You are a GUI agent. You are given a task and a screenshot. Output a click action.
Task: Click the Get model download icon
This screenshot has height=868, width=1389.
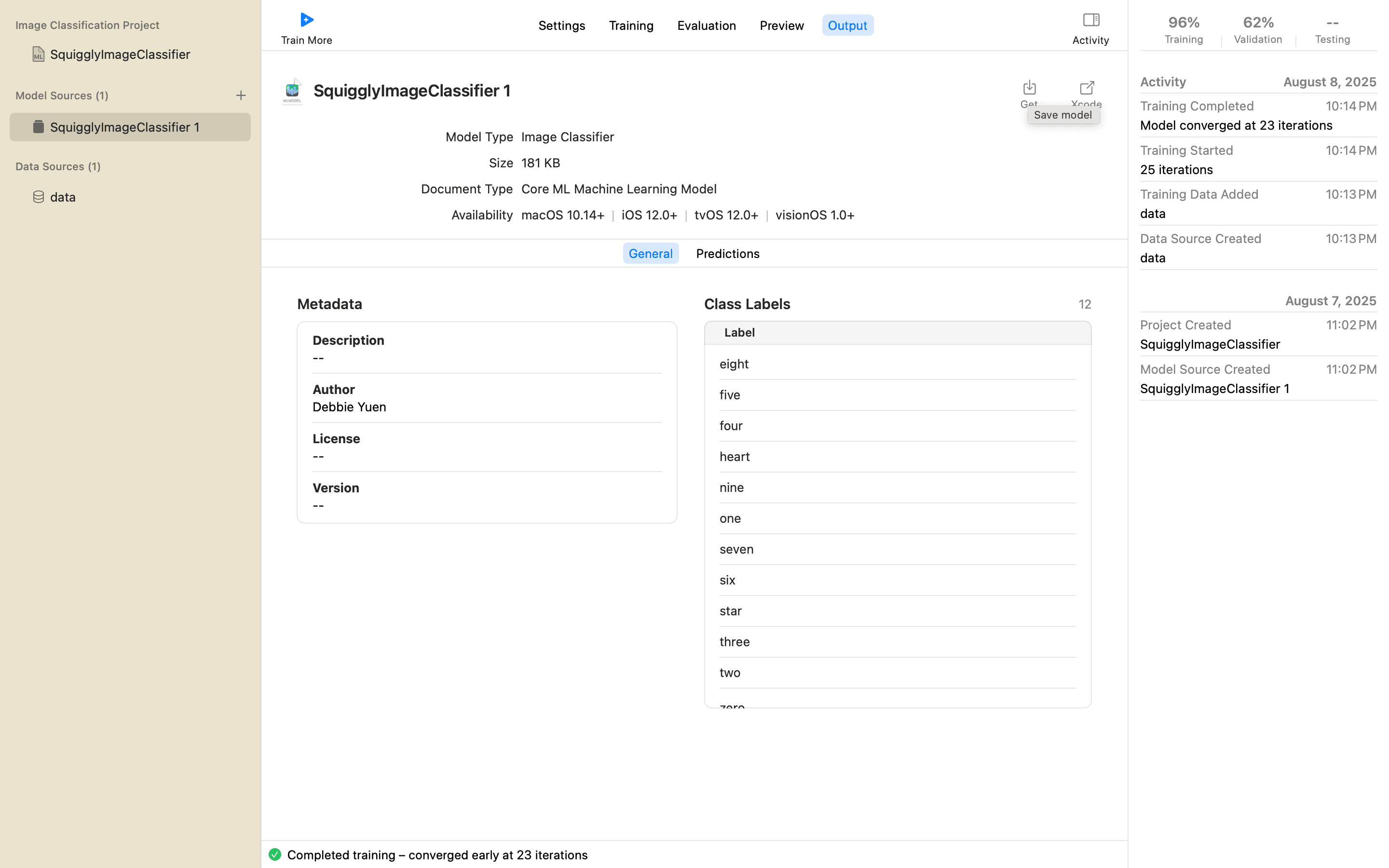pos(1029,87)
